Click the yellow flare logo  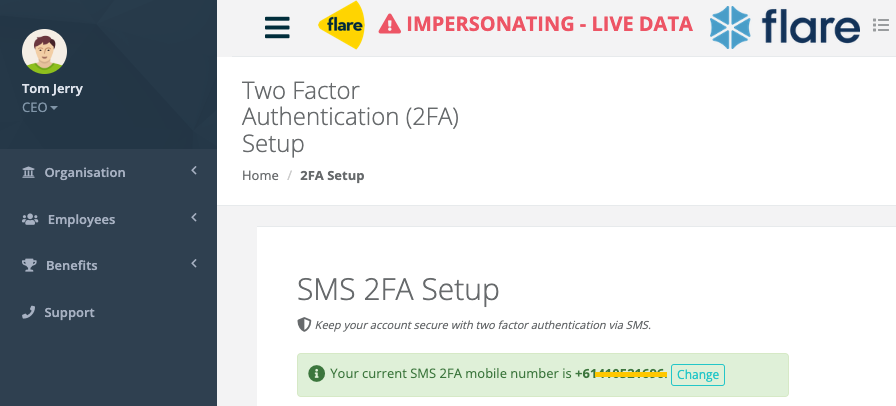pyautogui.click(x=341, y=25)
